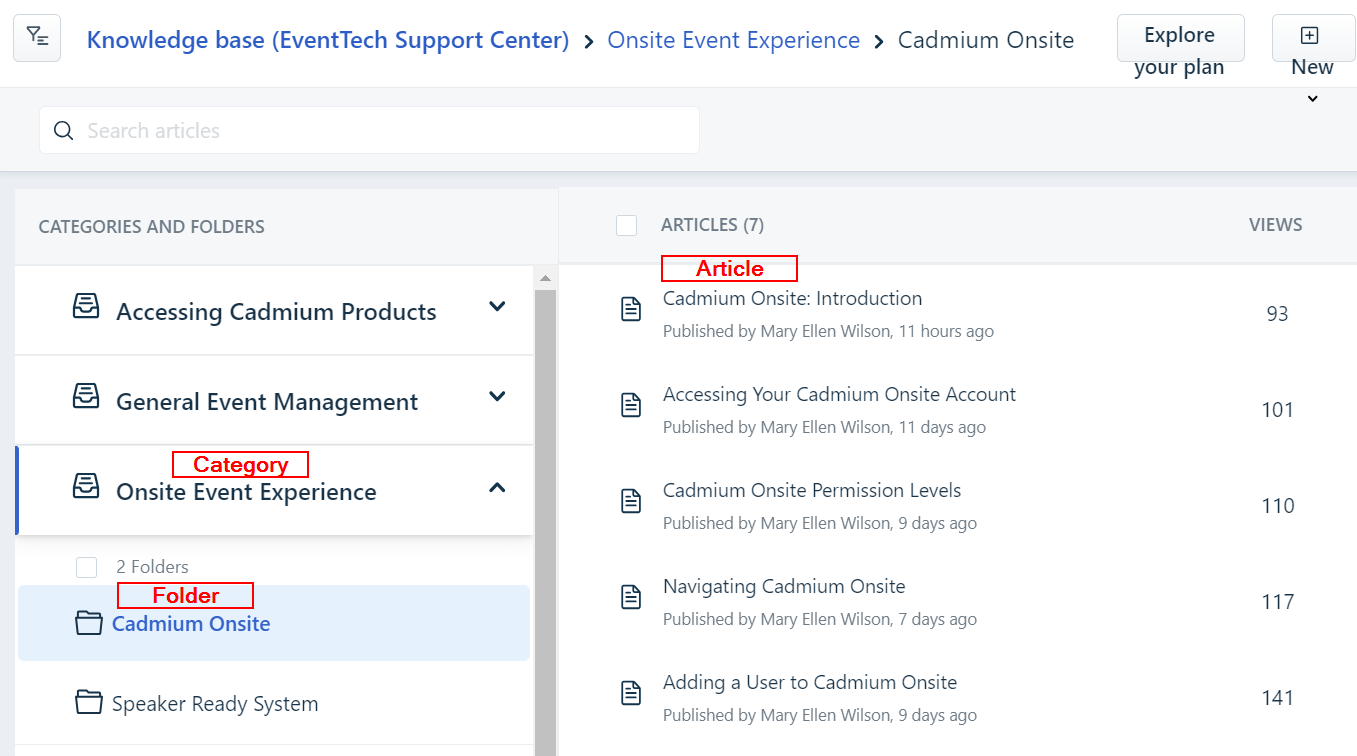Click the plus icon above New

(1309, 36)
